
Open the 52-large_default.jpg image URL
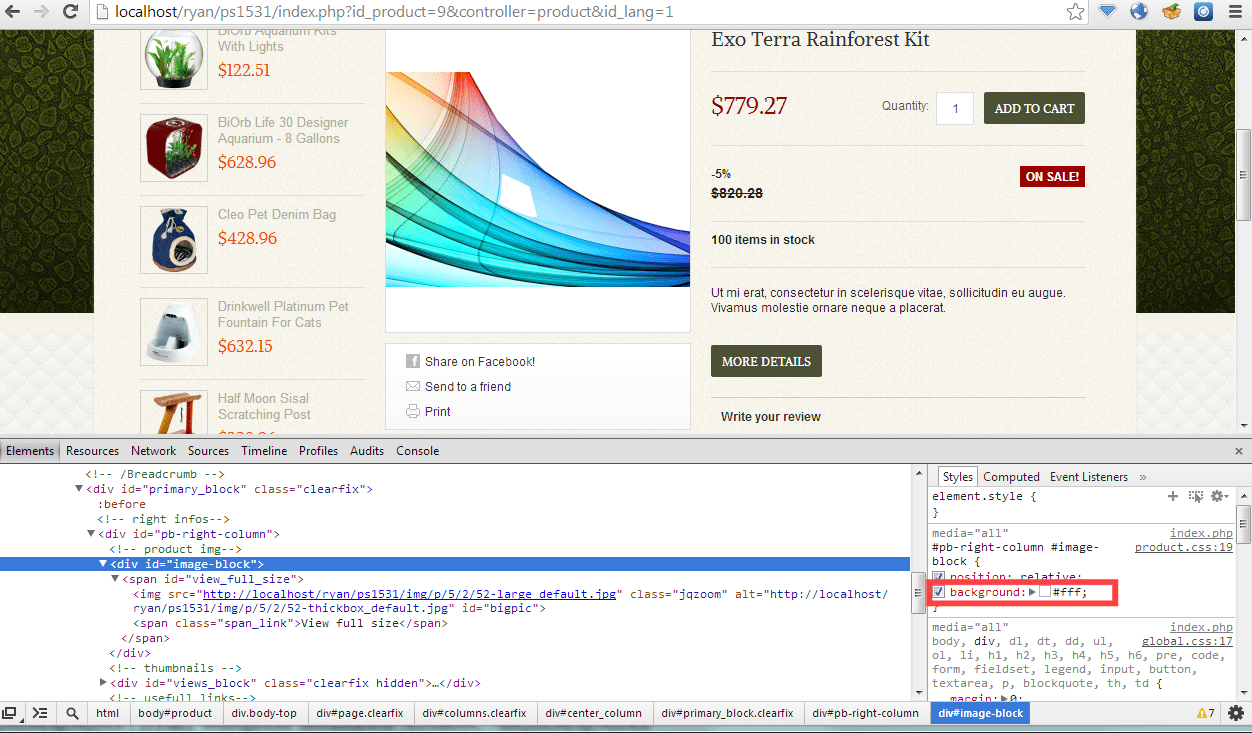(x=410, y=594)
